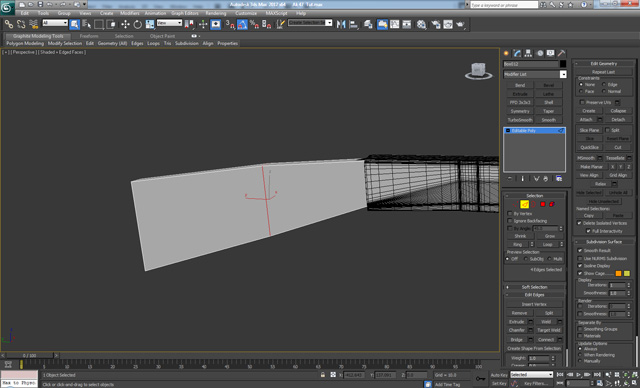
Task: Open the reference coordinate View dropdown
Action: pyautogui.click(x=169, y=23)
